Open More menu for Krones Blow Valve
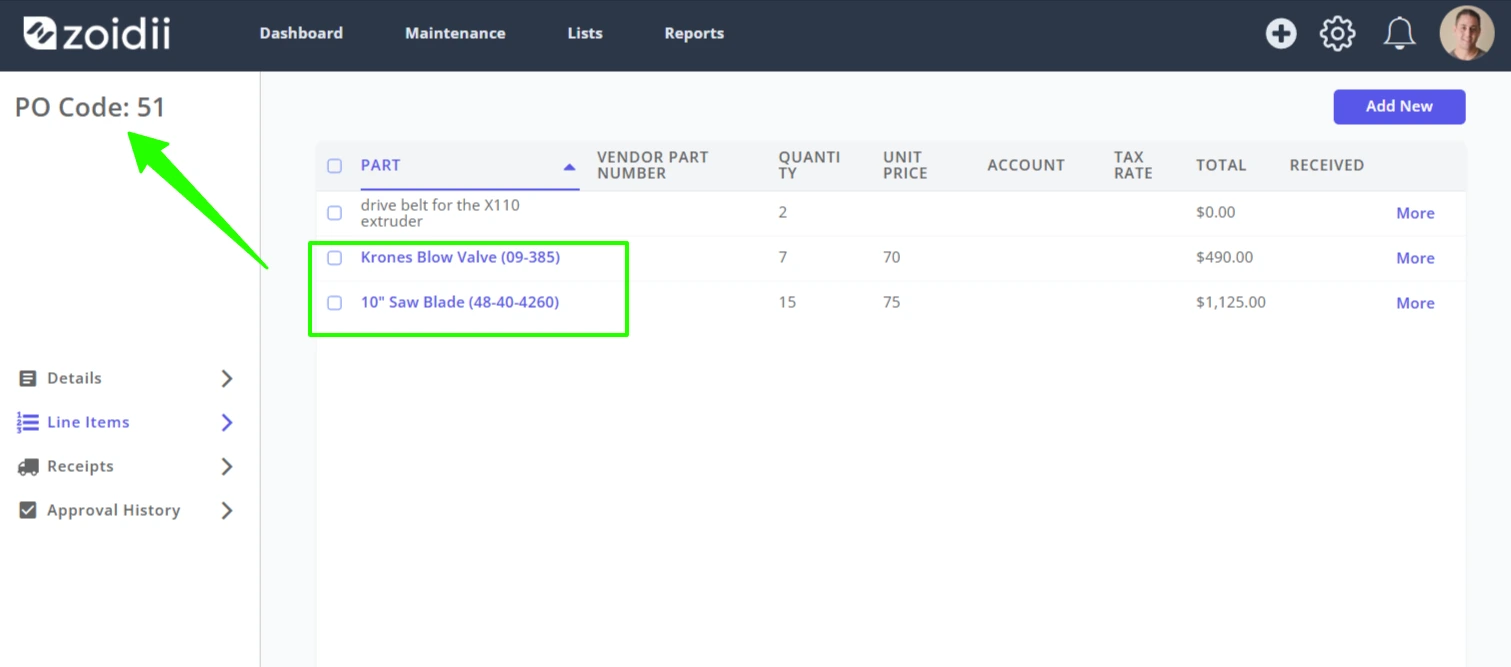 click(1415, 258)
